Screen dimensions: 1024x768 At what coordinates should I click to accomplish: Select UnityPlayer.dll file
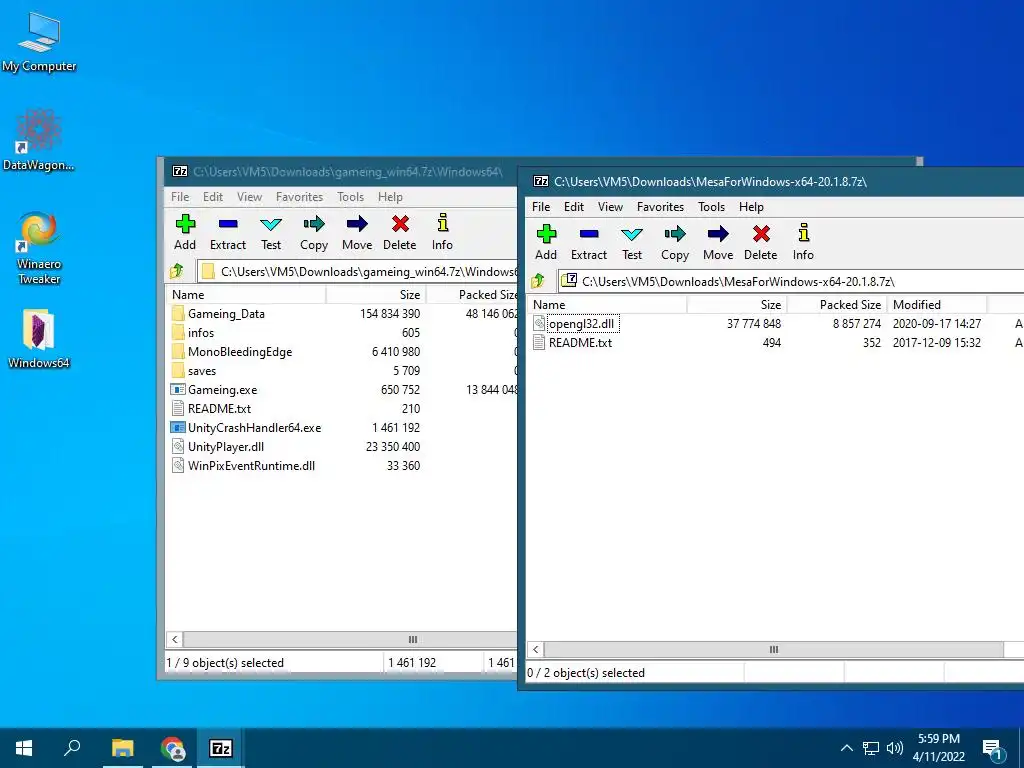coord(218,447)
